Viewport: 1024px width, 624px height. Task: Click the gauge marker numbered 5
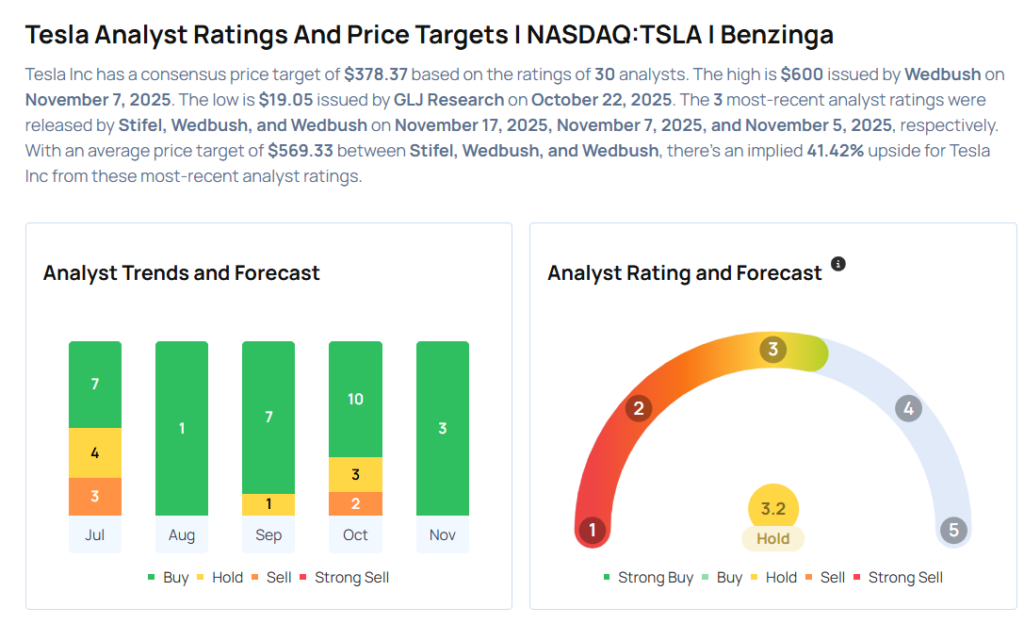coord(953,529)
